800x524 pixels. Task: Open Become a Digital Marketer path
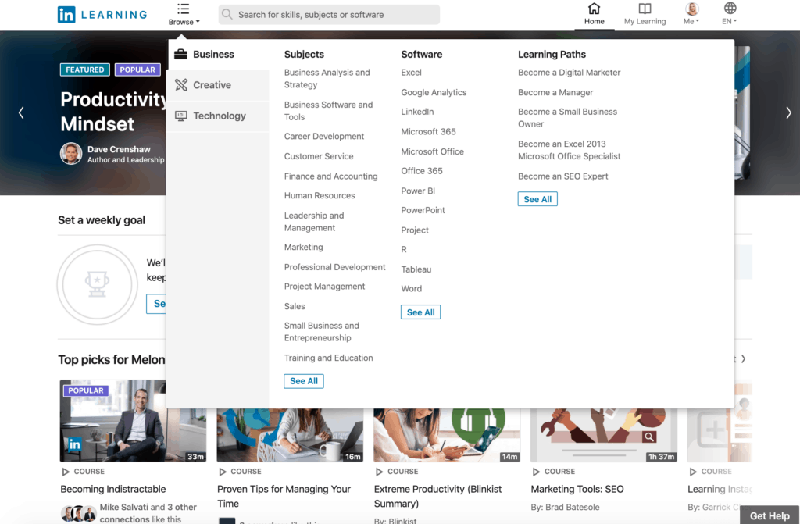569,72
